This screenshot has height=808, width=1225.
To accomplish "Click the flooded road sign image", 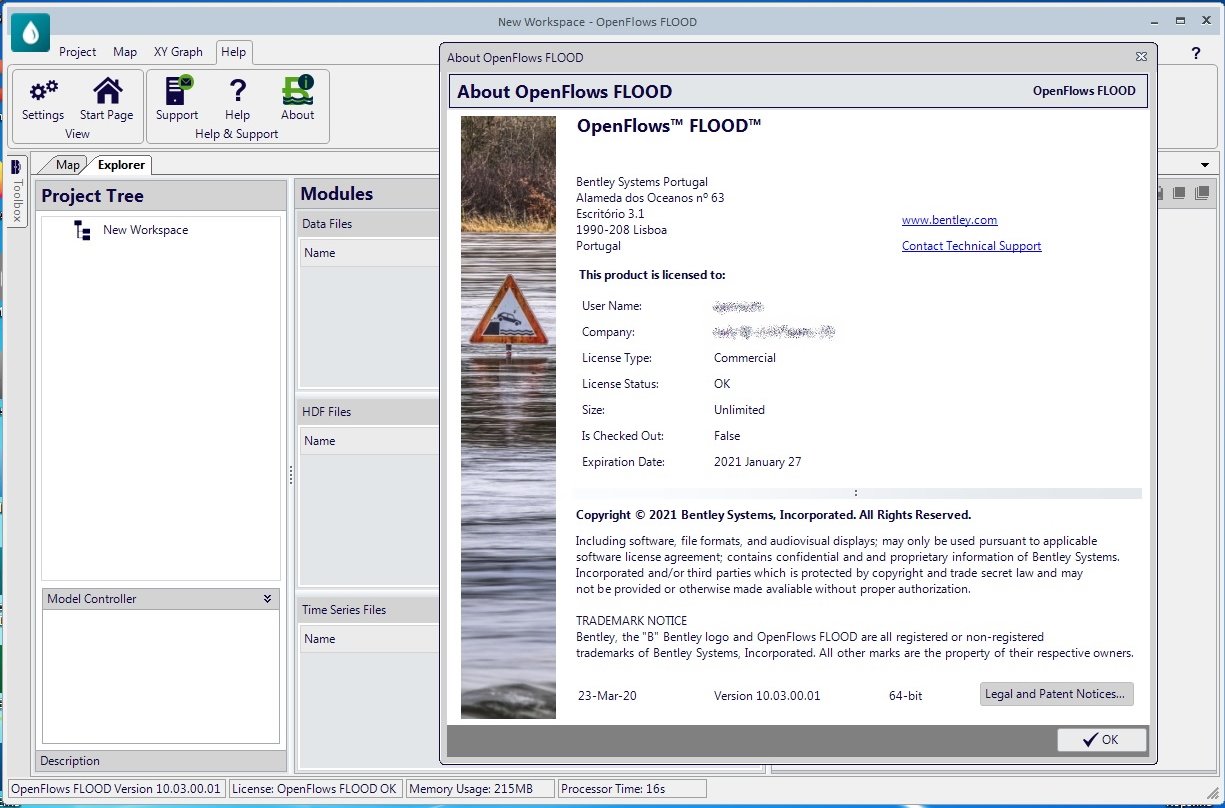I will (x=508, y=417).
